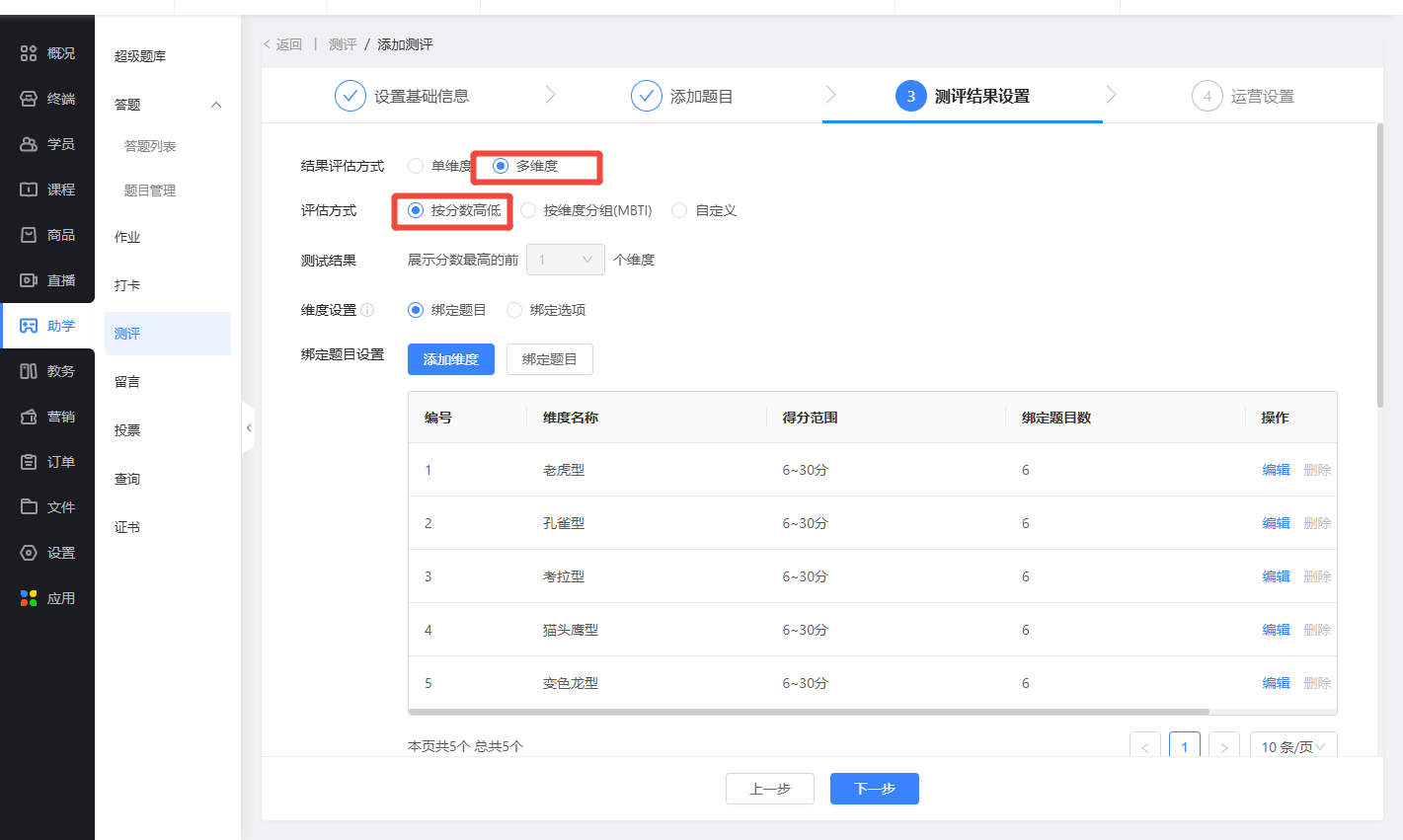Select the 课程 course icon
This screenshot has width=1403, height=840.
pos(29,190)
